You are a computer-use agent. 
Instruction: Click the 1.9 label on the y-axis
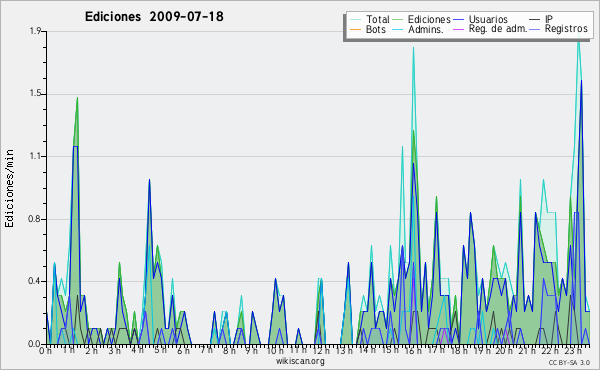click(x=35, y=31)
